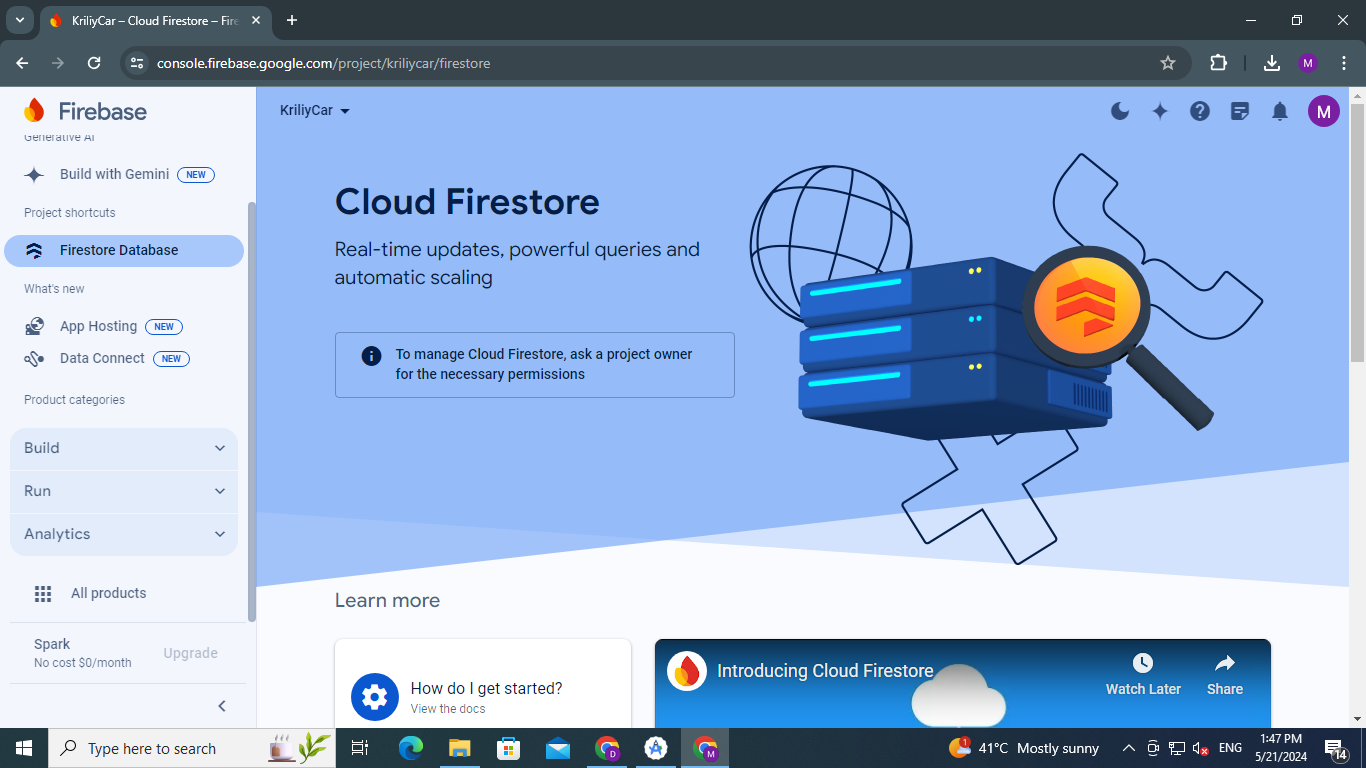Click the Firebase logo in sidebar
The image size is (1366, 768).
(x=85, y=111)
